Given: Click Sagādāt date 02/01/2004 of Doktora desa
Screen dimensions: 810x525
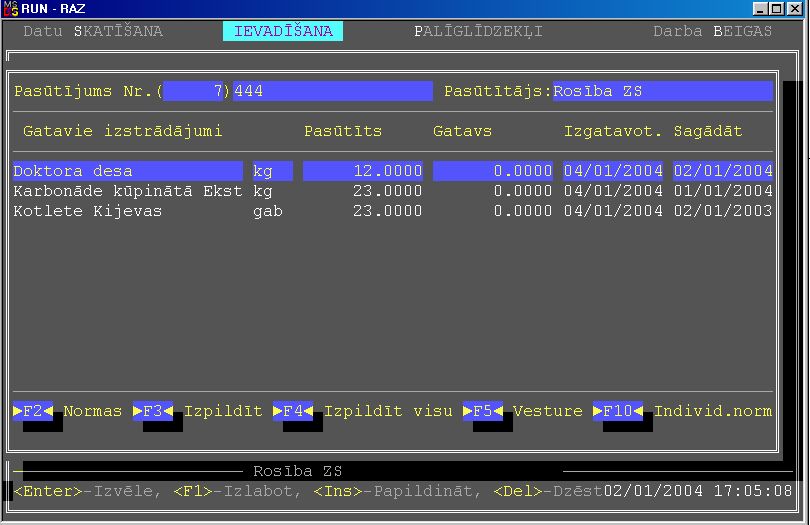Looking at the screenshot, I should (723, 171).
